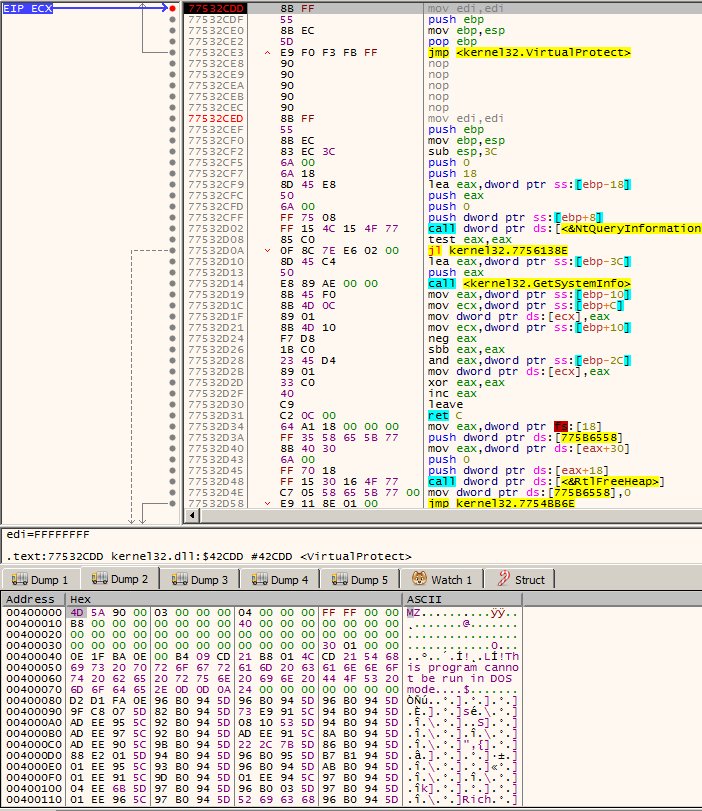The image size is (702, 811).
Task: Select the 'test eax,eax' instruction
Action: tap(470, 239)
